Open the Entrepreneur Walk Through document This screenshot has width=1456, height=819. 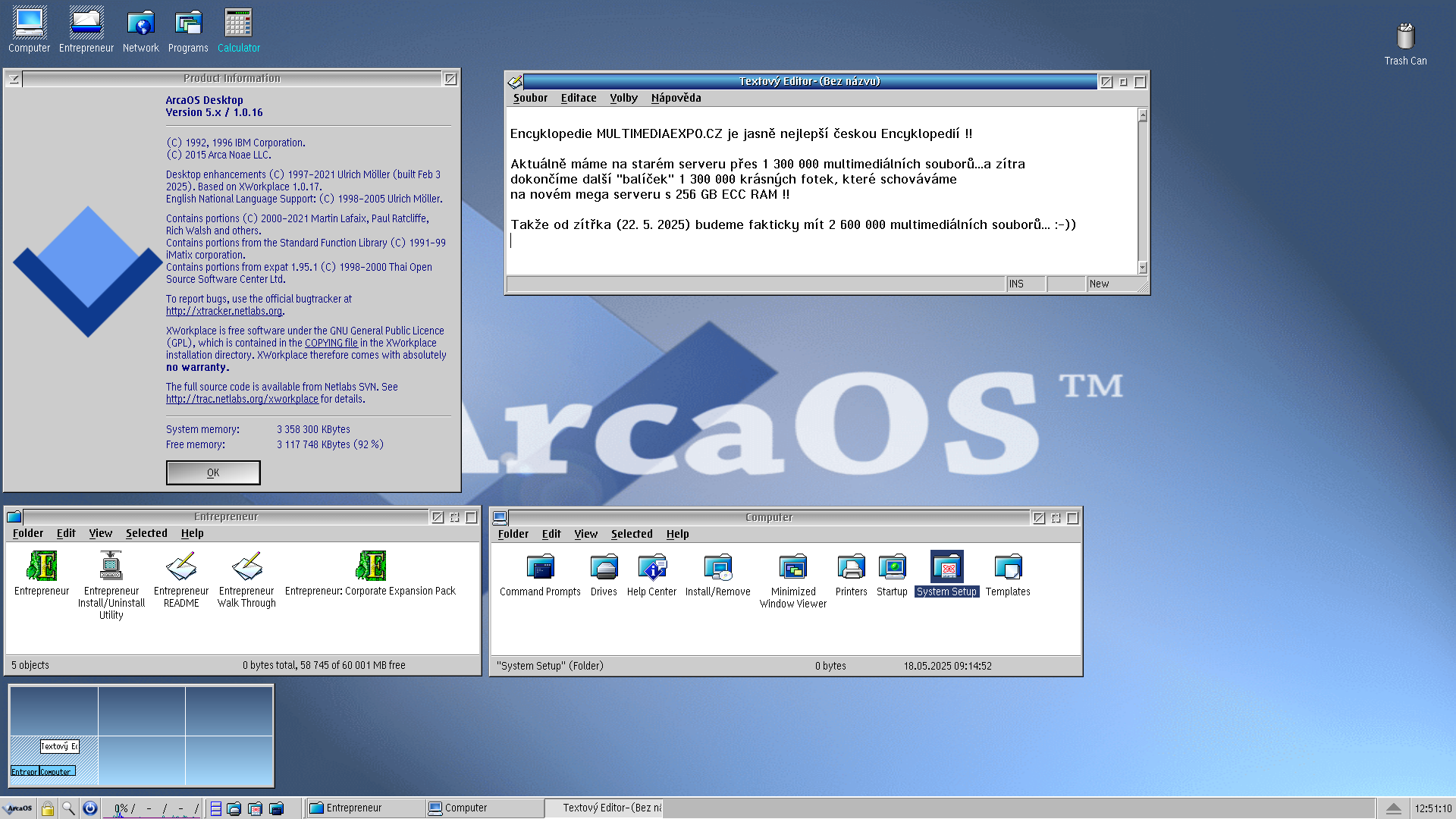pyautogui.click(x=246, y=566)
